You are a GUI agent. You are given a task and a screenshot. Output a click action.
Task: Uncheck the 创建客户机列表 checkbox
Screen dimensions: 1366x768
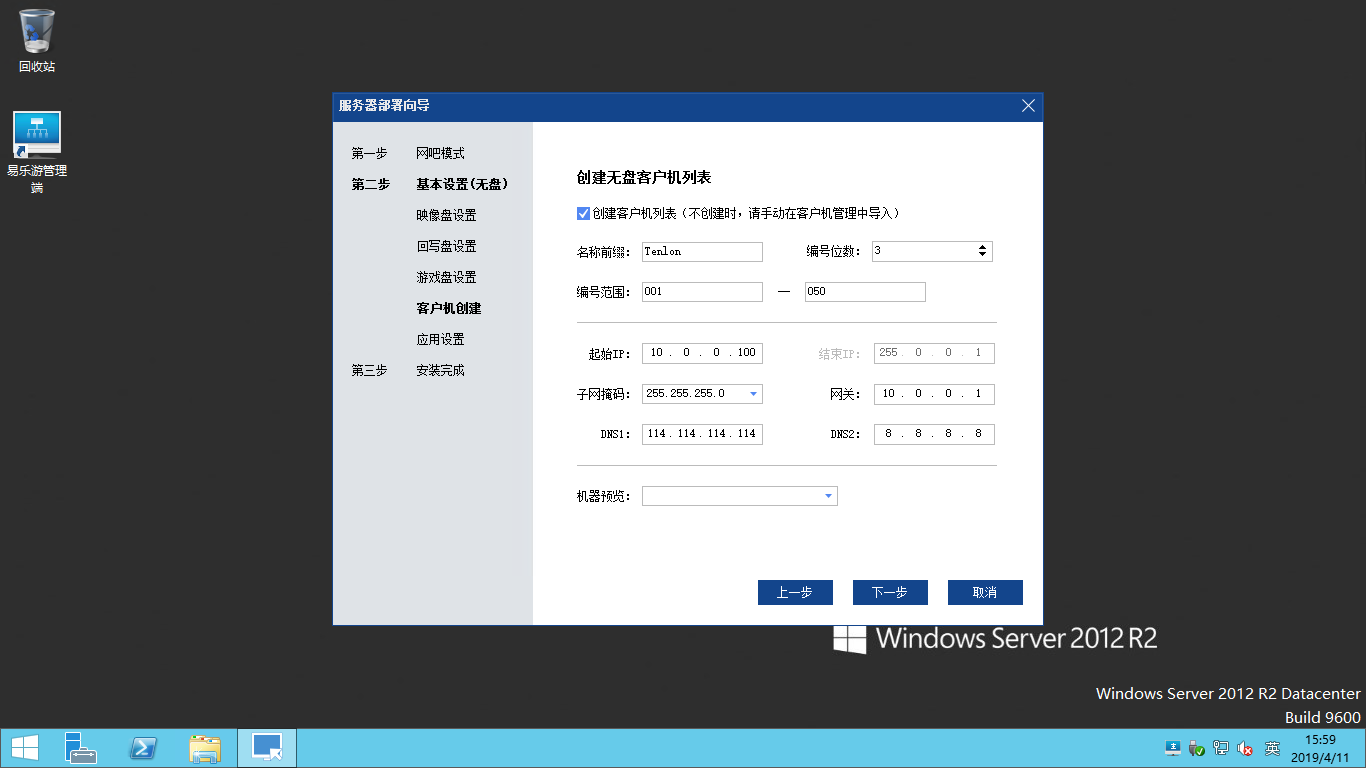pyautogui.click(x=584, y=213)
